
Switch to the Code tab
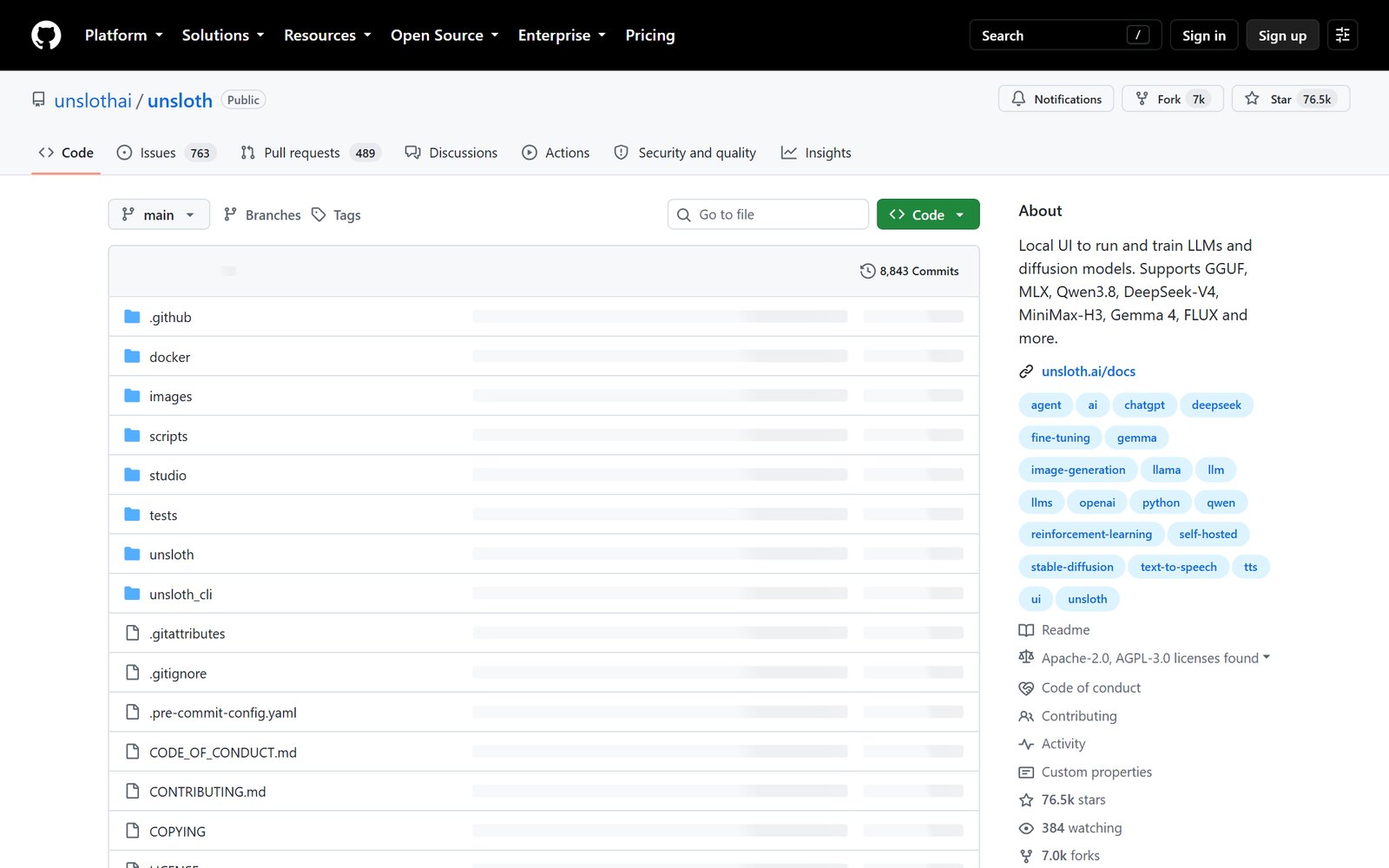point(66,153)
